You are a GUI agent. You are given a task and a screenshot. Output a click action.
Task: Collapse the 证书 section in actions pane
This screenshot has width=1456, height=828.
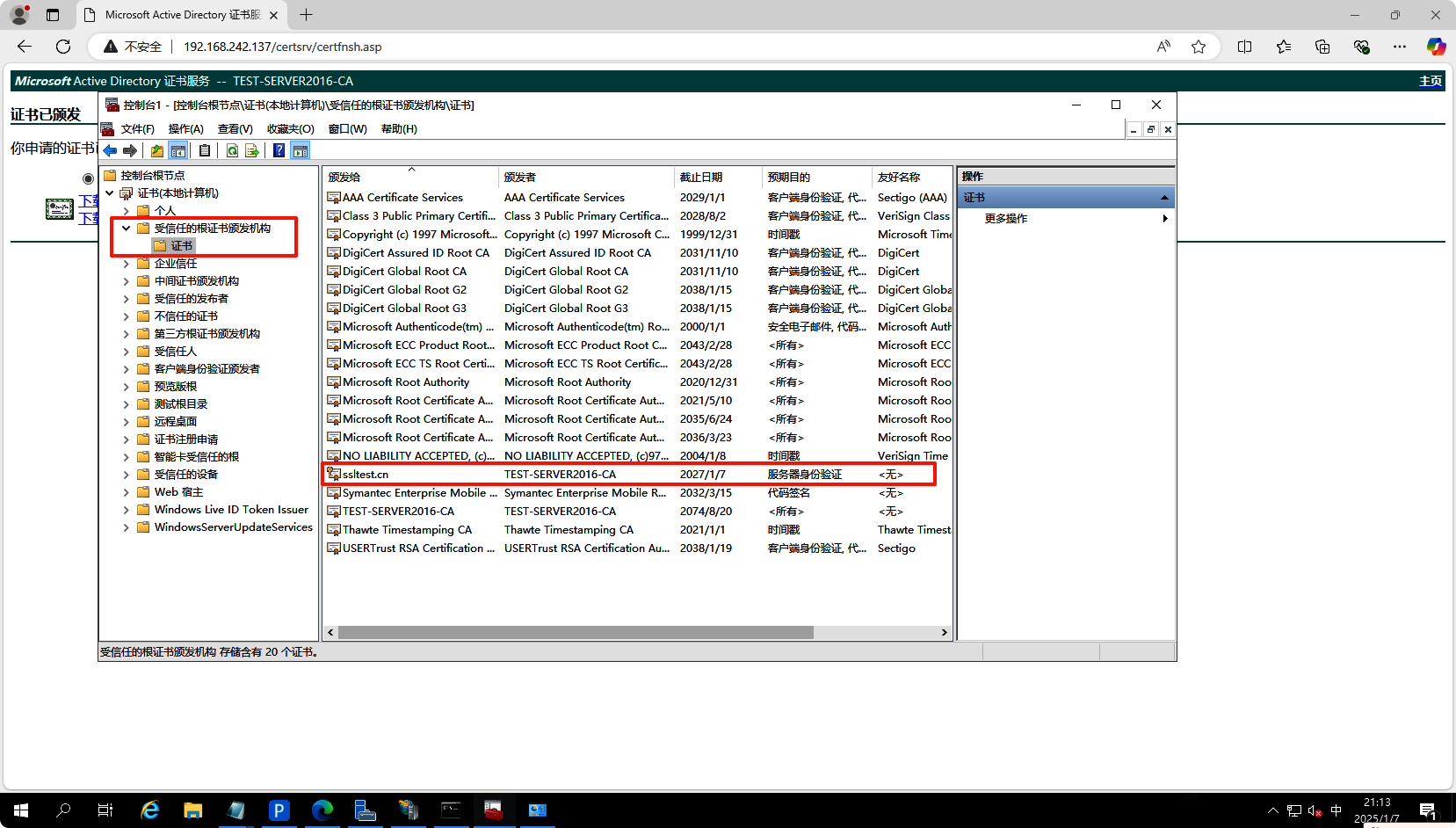[x=1164, y=198]
